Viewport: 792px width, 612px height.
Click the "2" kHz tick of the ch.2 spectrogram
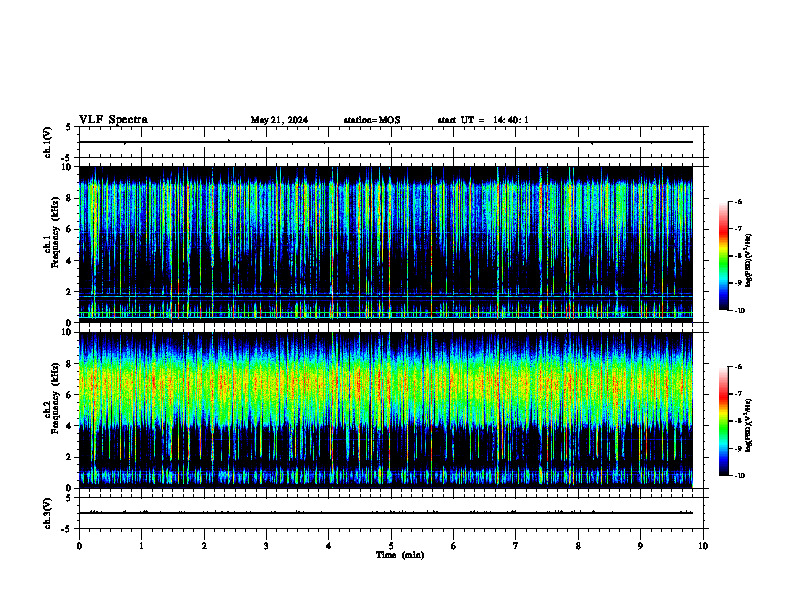(x=70, y=457)
